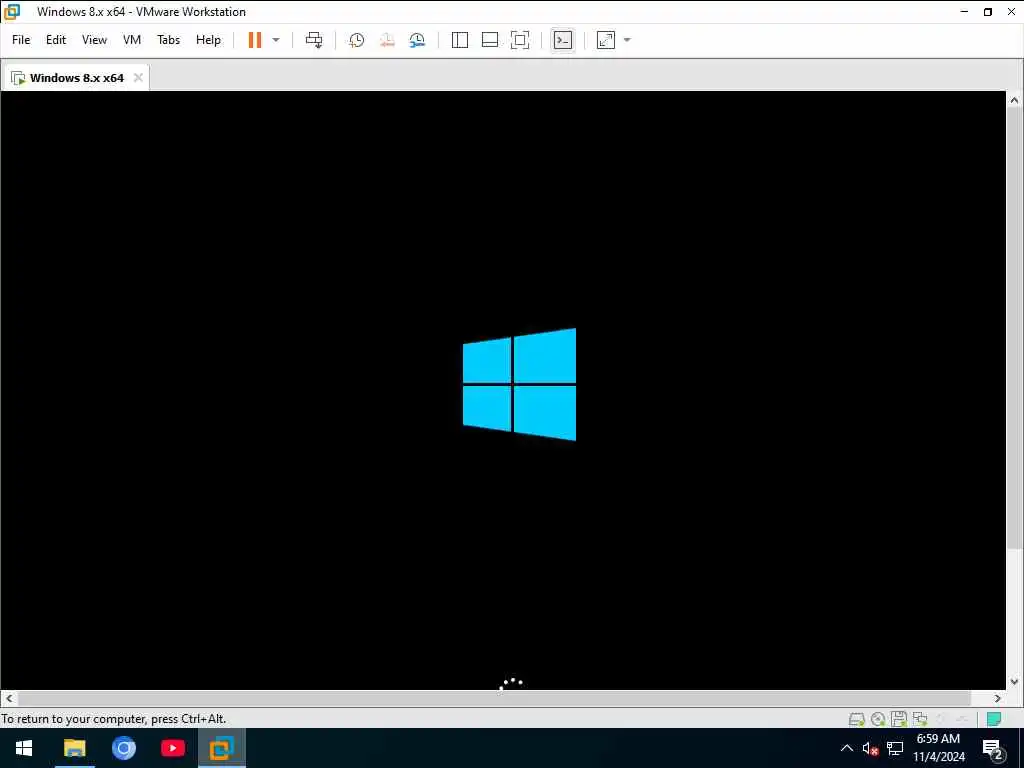Screen dimensions: 1024x768
Task: Click VMware Workstation taskbar icon
Action: [x=222, y=748]
